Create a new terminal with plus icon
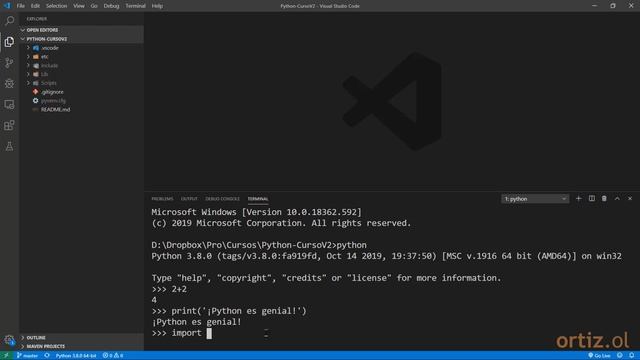Viewport: 640px width, 360px height. pyautogui.click(x=578, y=199)
